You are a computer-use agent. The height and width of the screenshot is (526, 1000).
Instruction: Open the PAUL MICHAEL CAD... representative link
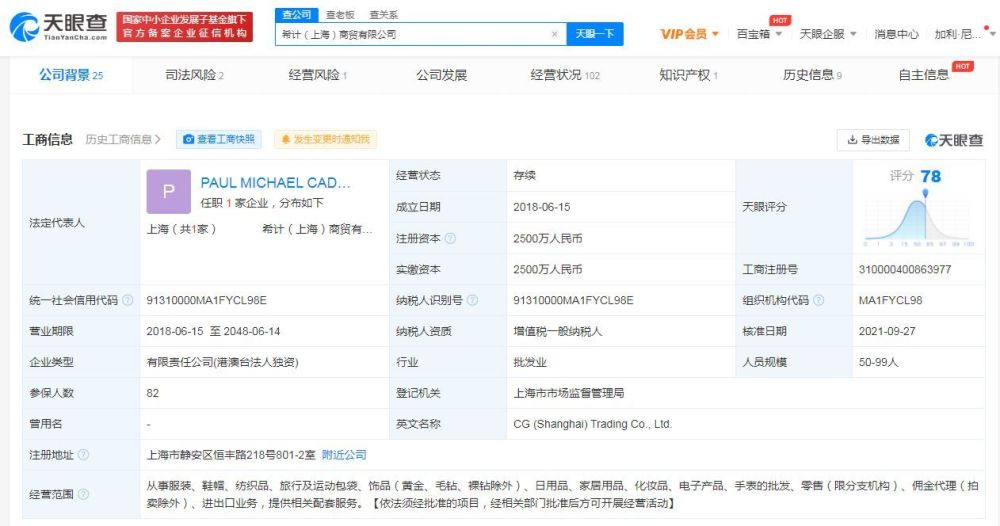[x=276, y=183]
